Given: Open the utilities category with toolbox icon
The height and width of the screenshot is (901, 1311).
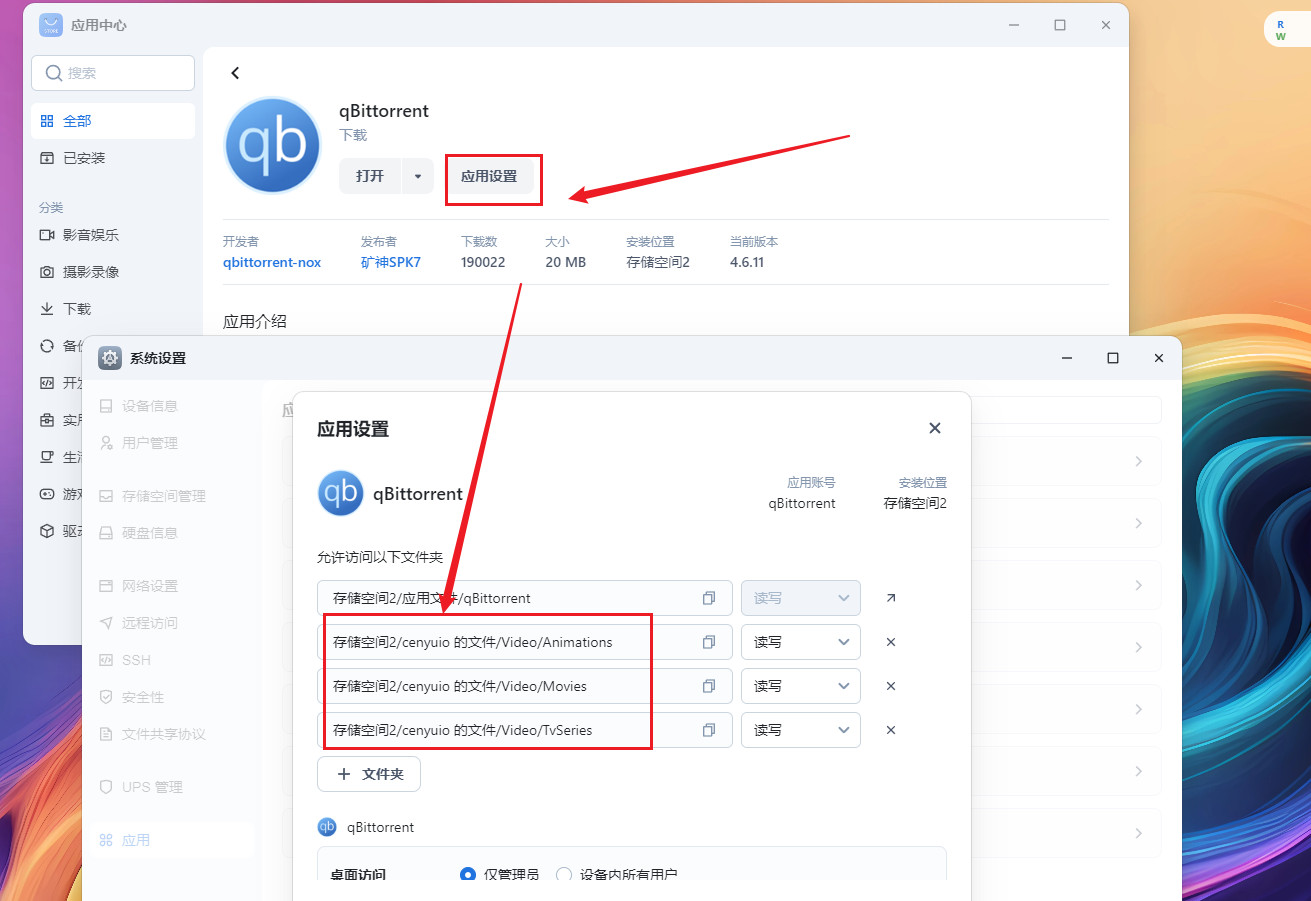Looking at the screenshot, I should [47, 420].
